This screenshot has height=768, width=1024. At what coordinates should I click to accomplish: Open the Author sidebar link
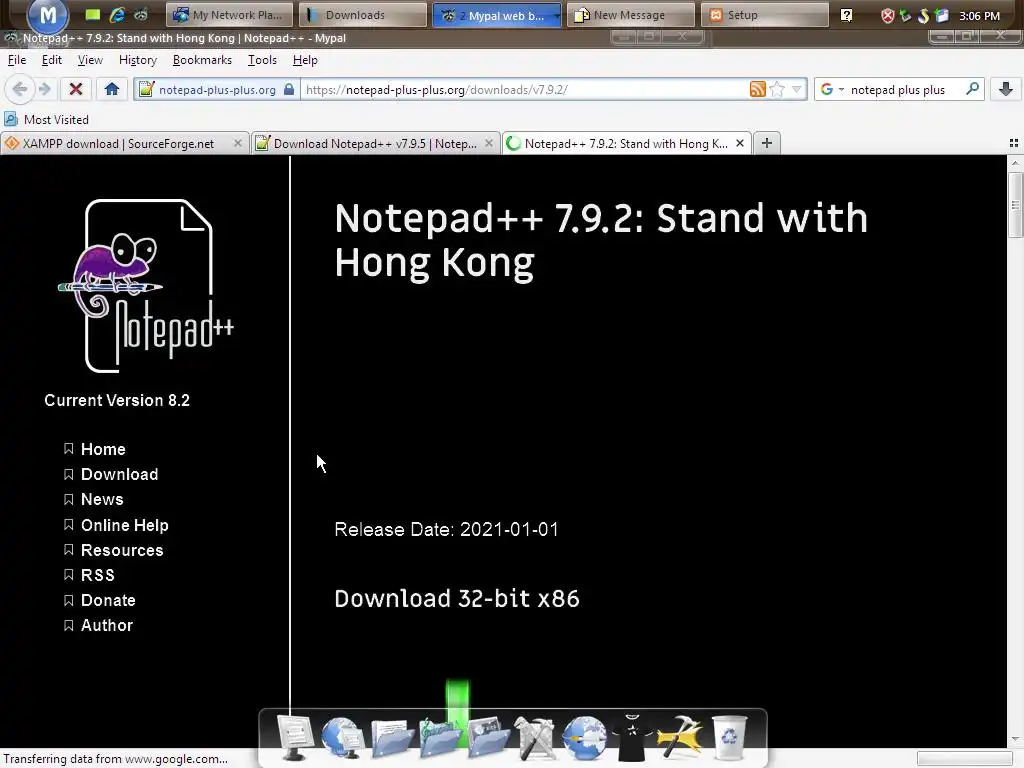(107, 625)
